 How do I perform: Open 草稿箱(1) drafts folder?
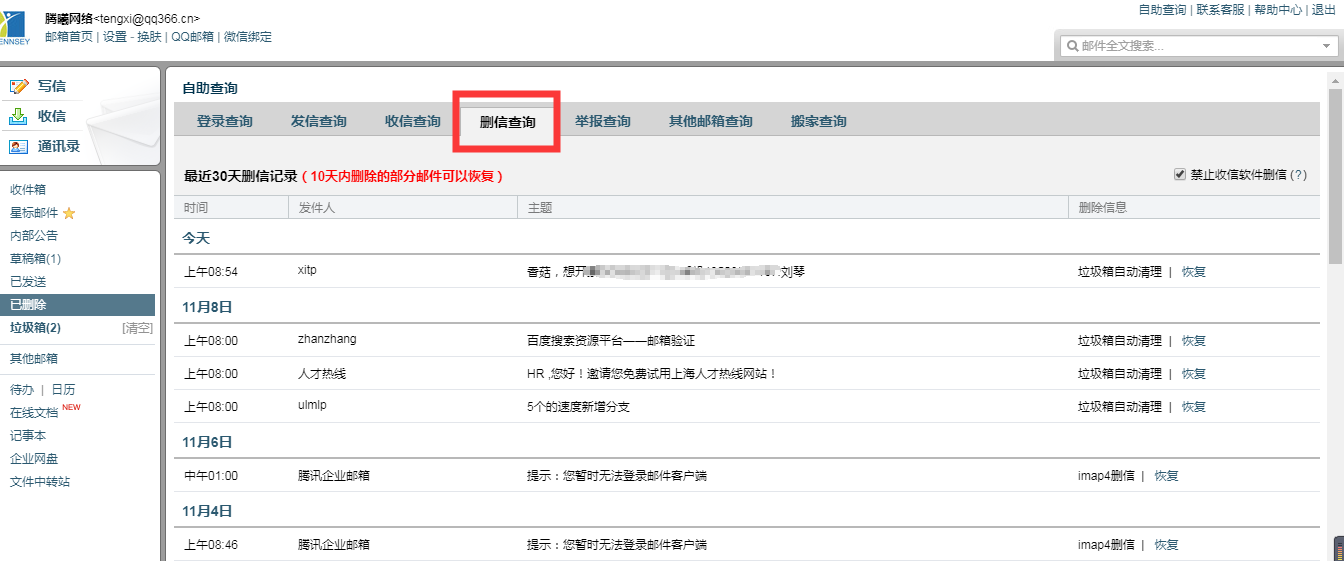(x=36, y=259)
